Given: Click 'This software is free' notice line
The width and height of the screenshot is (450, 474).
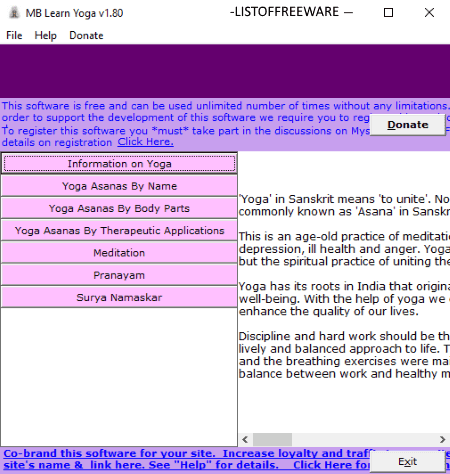Looking at the screenshot, I should tap(226, 106).
